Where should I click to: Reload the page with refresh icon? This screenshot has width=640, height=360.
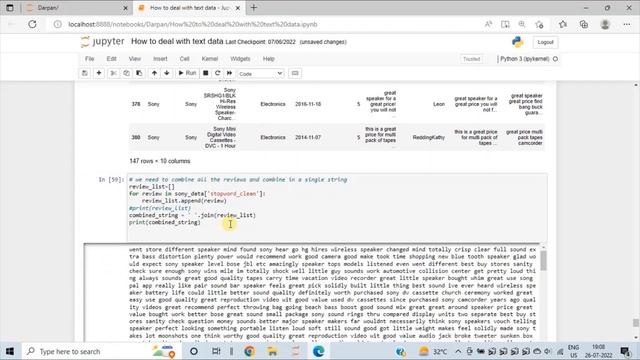click(32, 24)
